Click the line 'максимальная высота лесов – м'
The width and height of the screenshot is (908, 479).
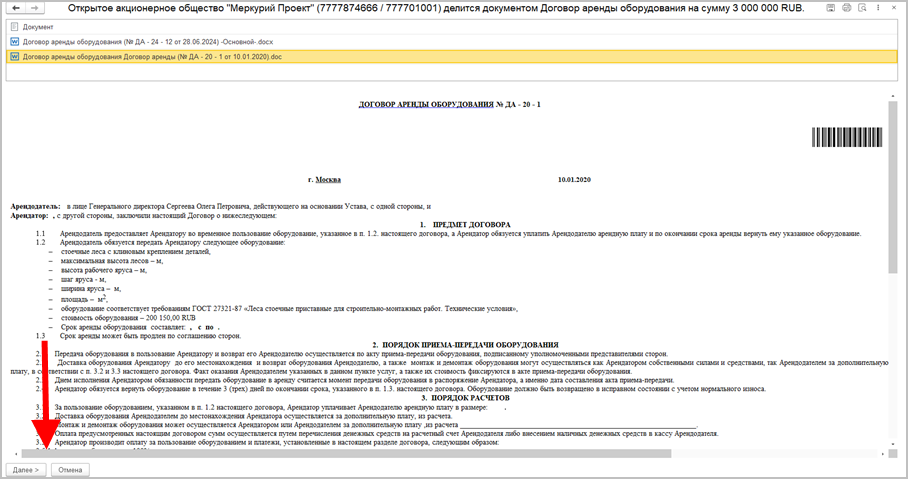coord(112,261)
